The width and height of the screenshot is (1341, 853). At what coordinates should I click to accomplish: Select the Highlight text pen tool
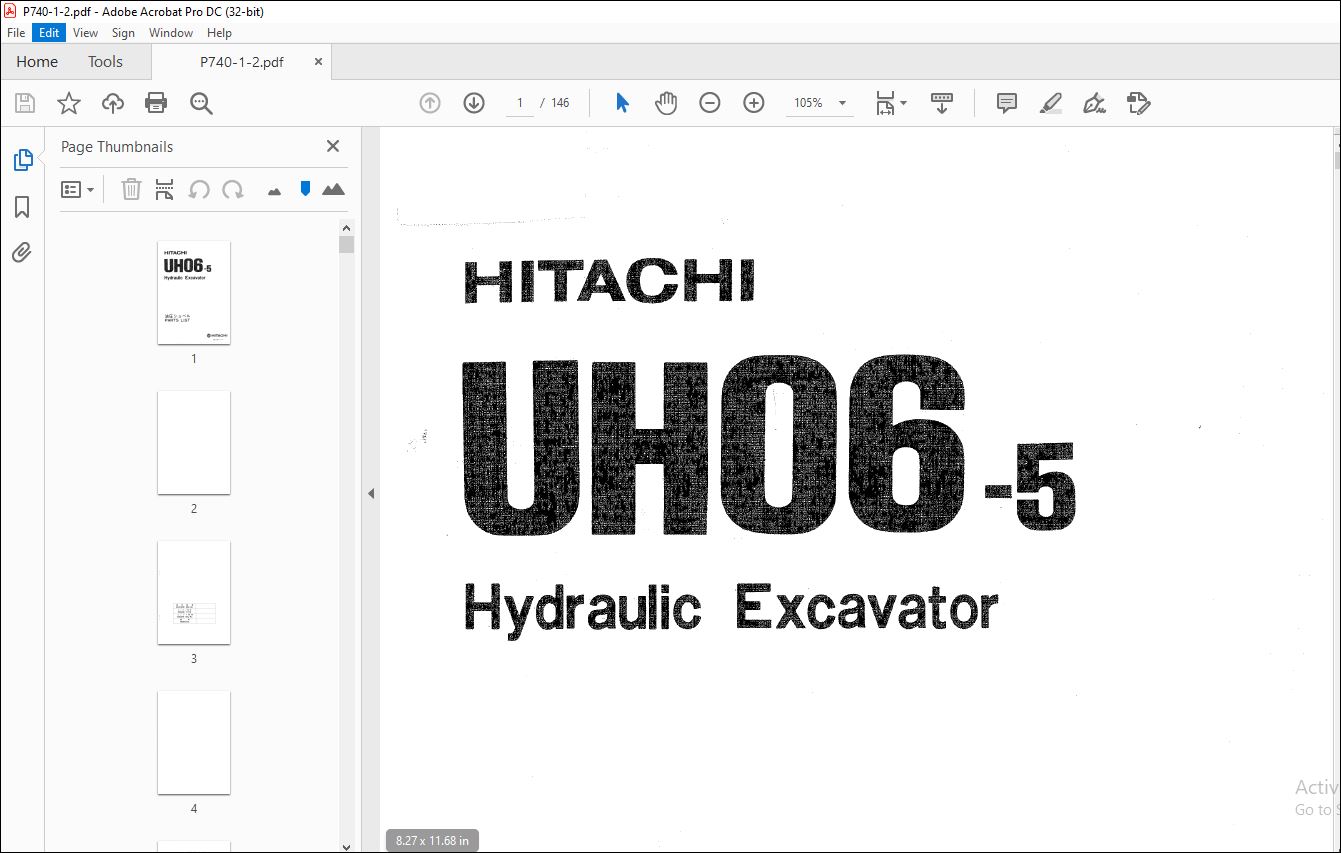pyautogui.click(x=1051, y=103)
